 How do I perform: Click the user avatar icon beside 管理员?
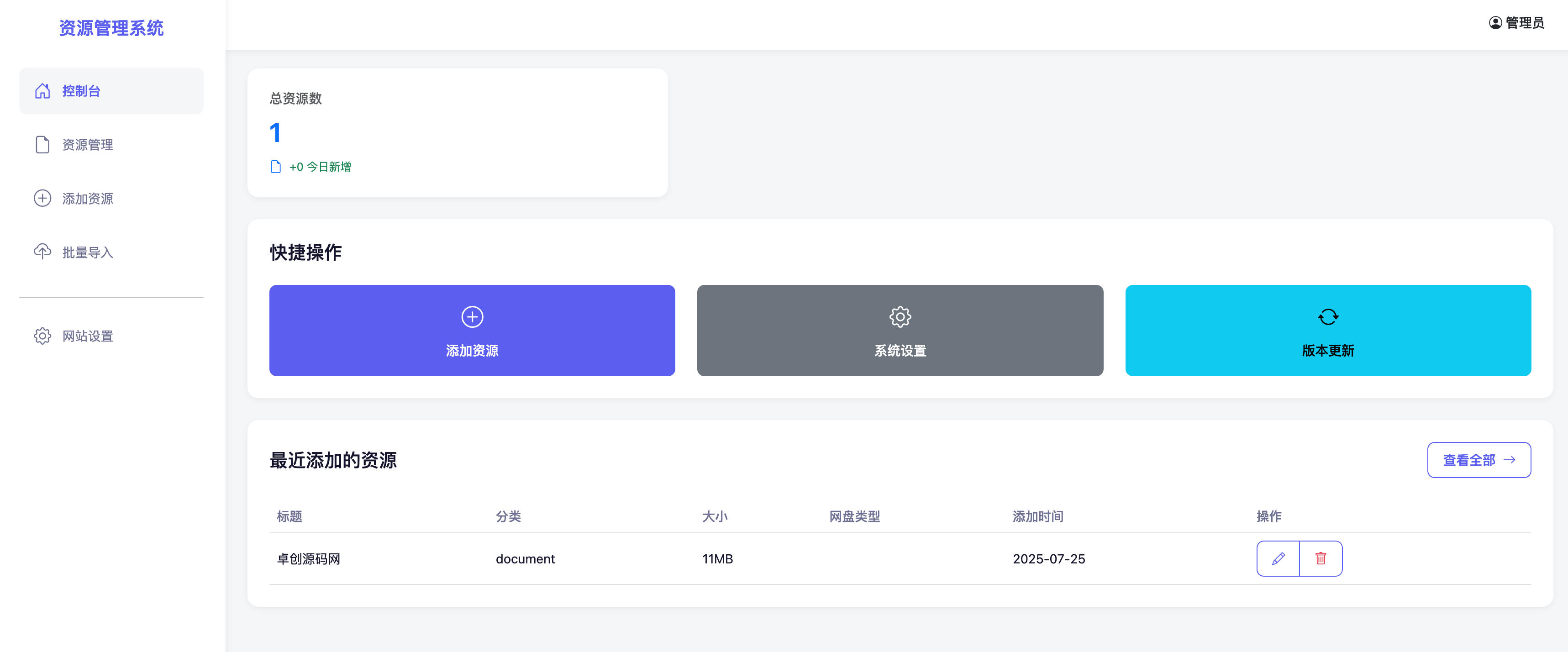coord(1495,22)
